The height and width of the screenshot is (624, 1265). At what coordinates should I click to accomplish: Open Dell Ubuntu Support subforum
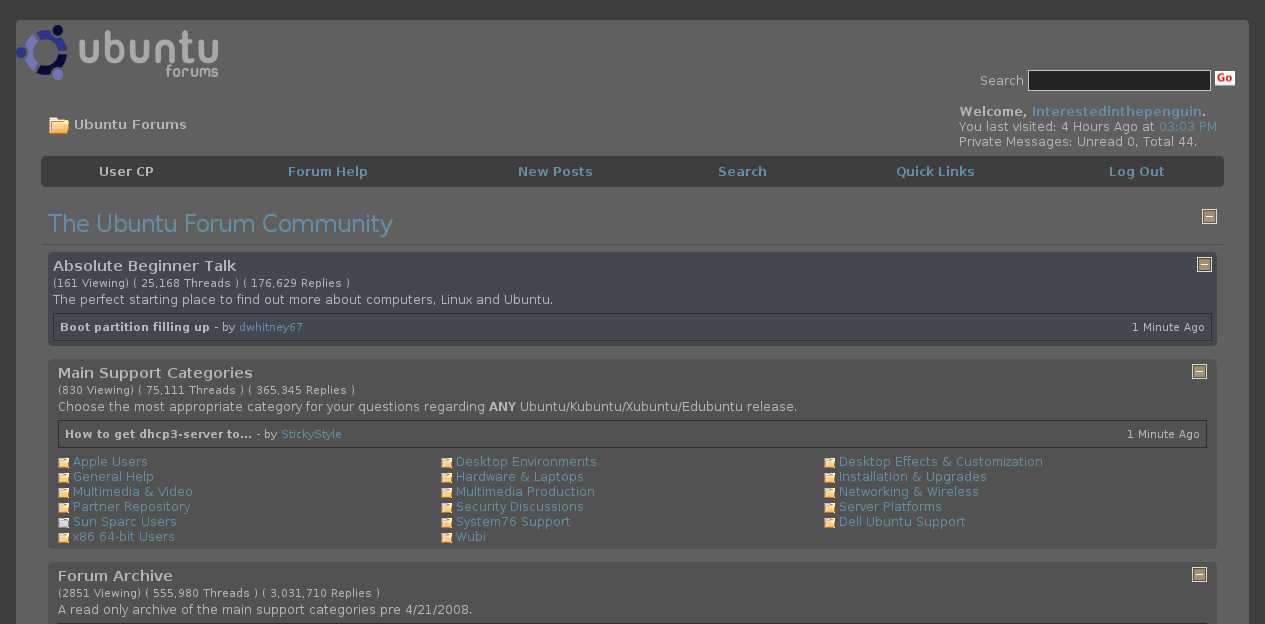(902, 522)
